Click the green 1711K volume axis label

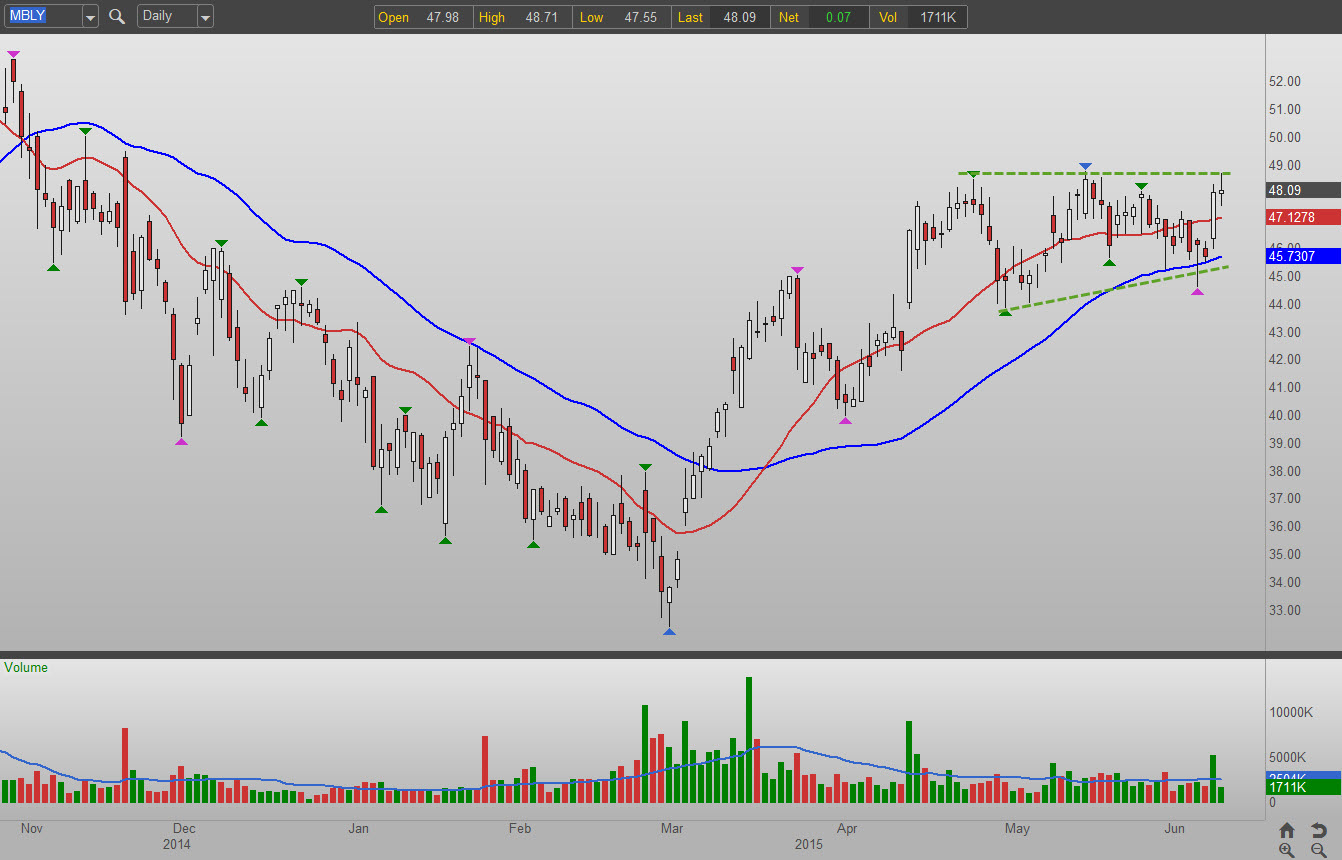point(1304,789)
